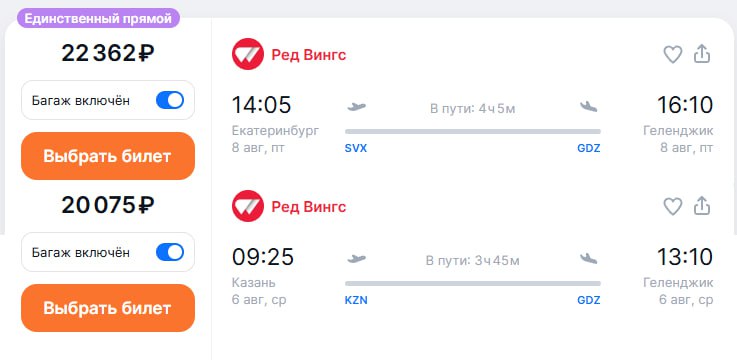Screen dimensions: 737x360
Task: Click the 3ч 45м flight duration bar
Action: click(473, 283)
